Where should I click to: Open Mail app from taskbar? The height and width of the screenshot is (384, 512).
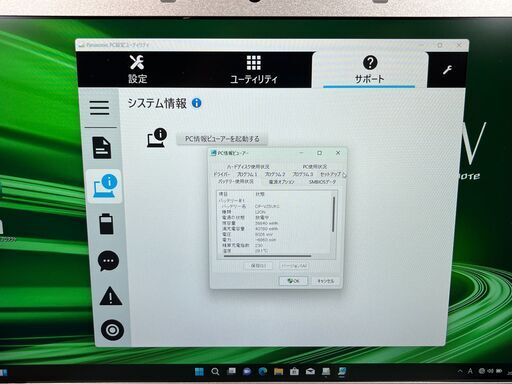(x=310, y=371)
